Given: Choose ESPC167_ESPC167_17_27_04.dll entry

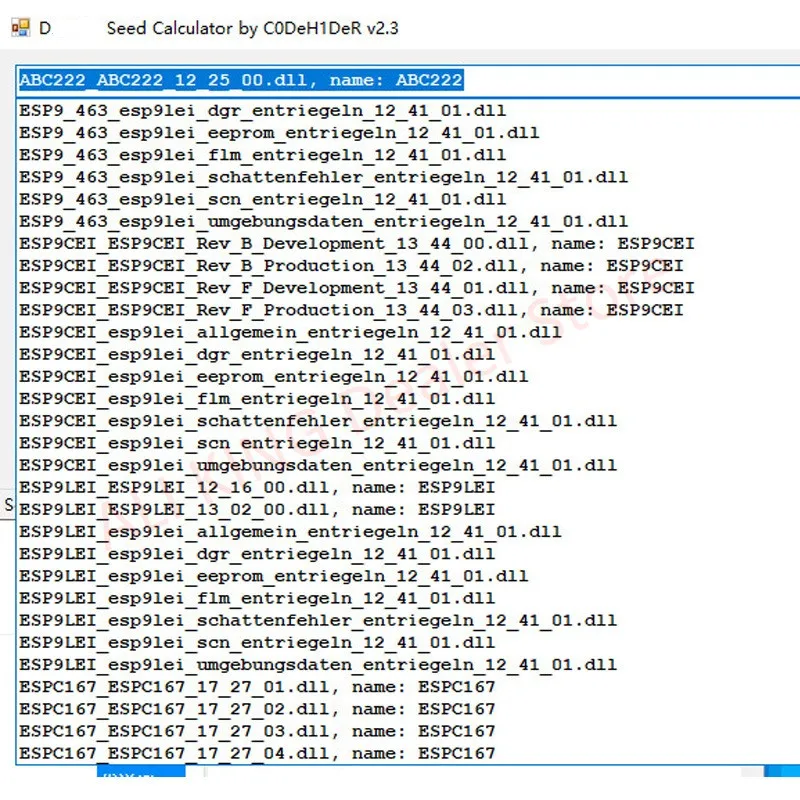Looking at the screenshot, I should point(257,754).
